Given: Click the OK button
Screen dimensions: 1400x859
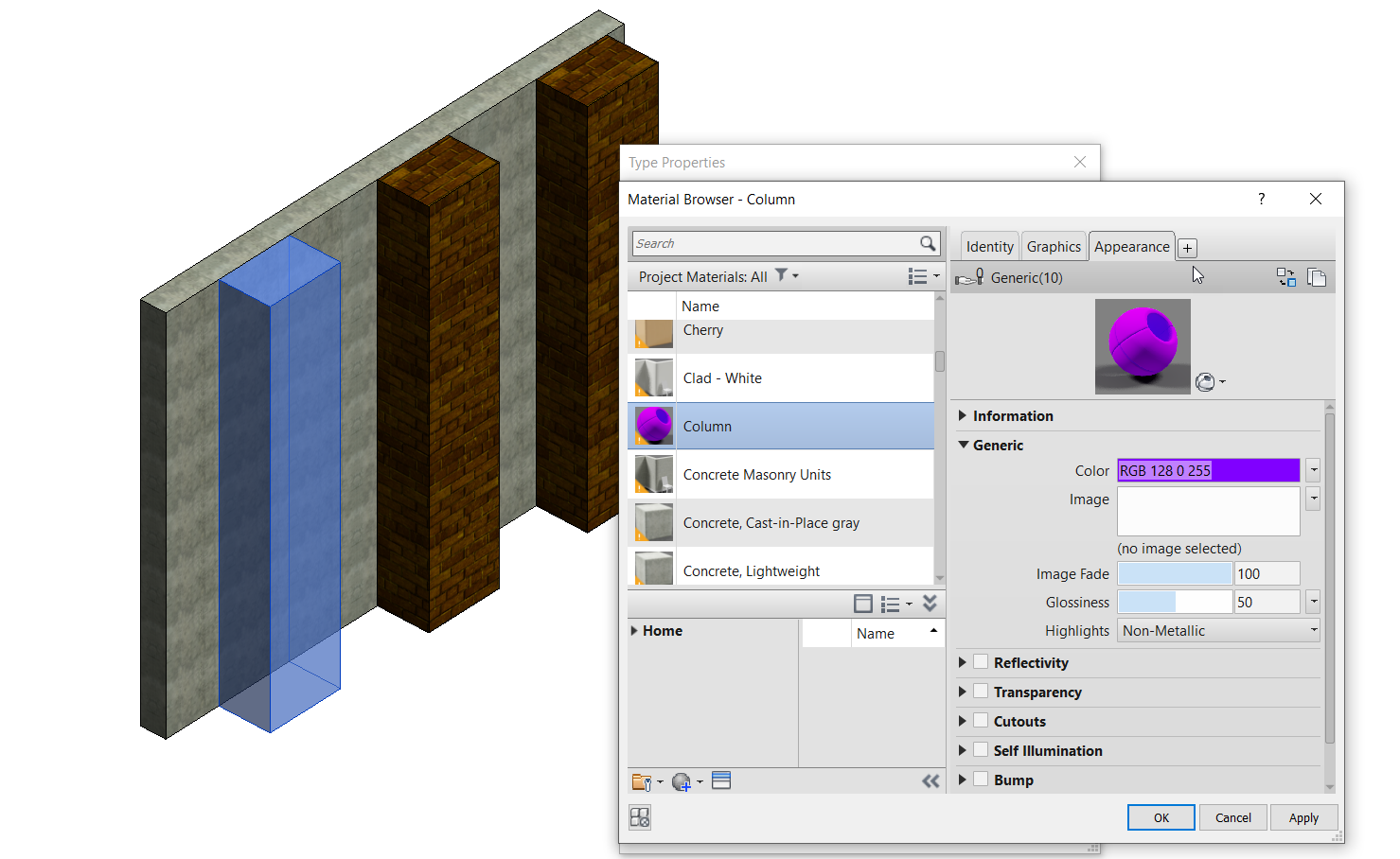Looking at the screenshot, I should [x=1161, y=816].
